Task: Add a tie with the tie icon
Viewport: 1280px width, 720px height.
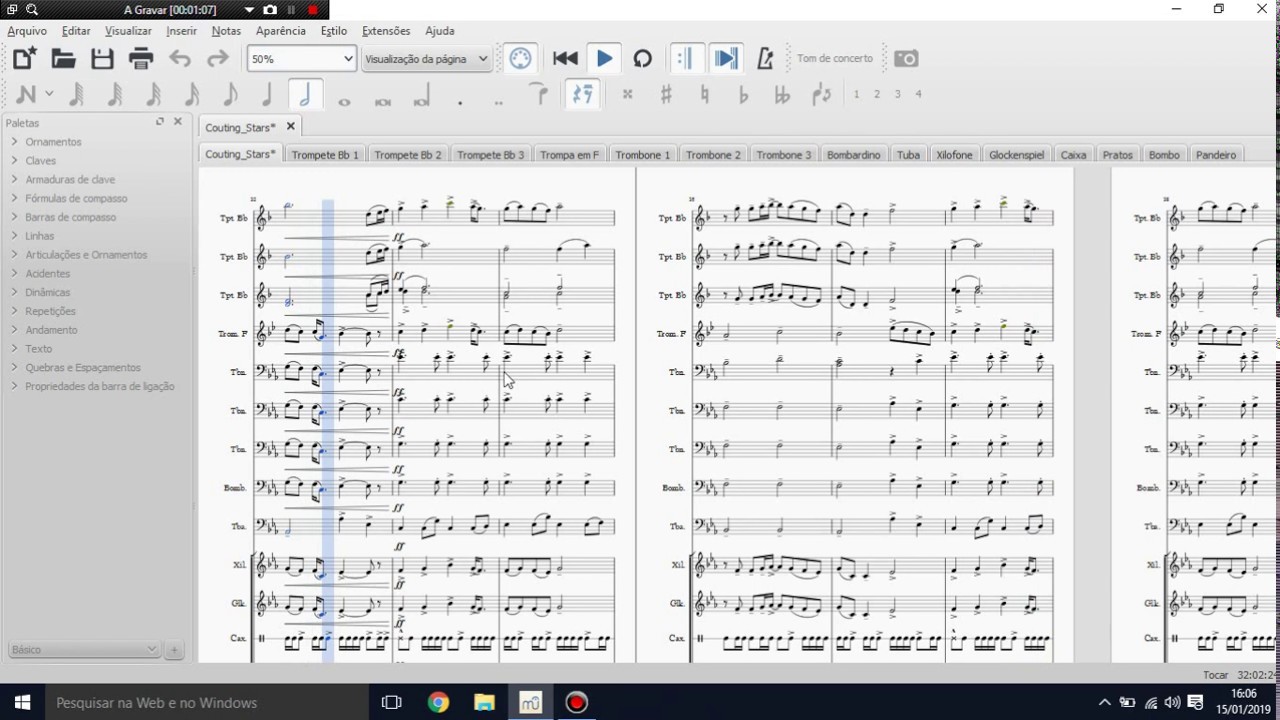Action: pyautogui.click(x=541, y=95)
